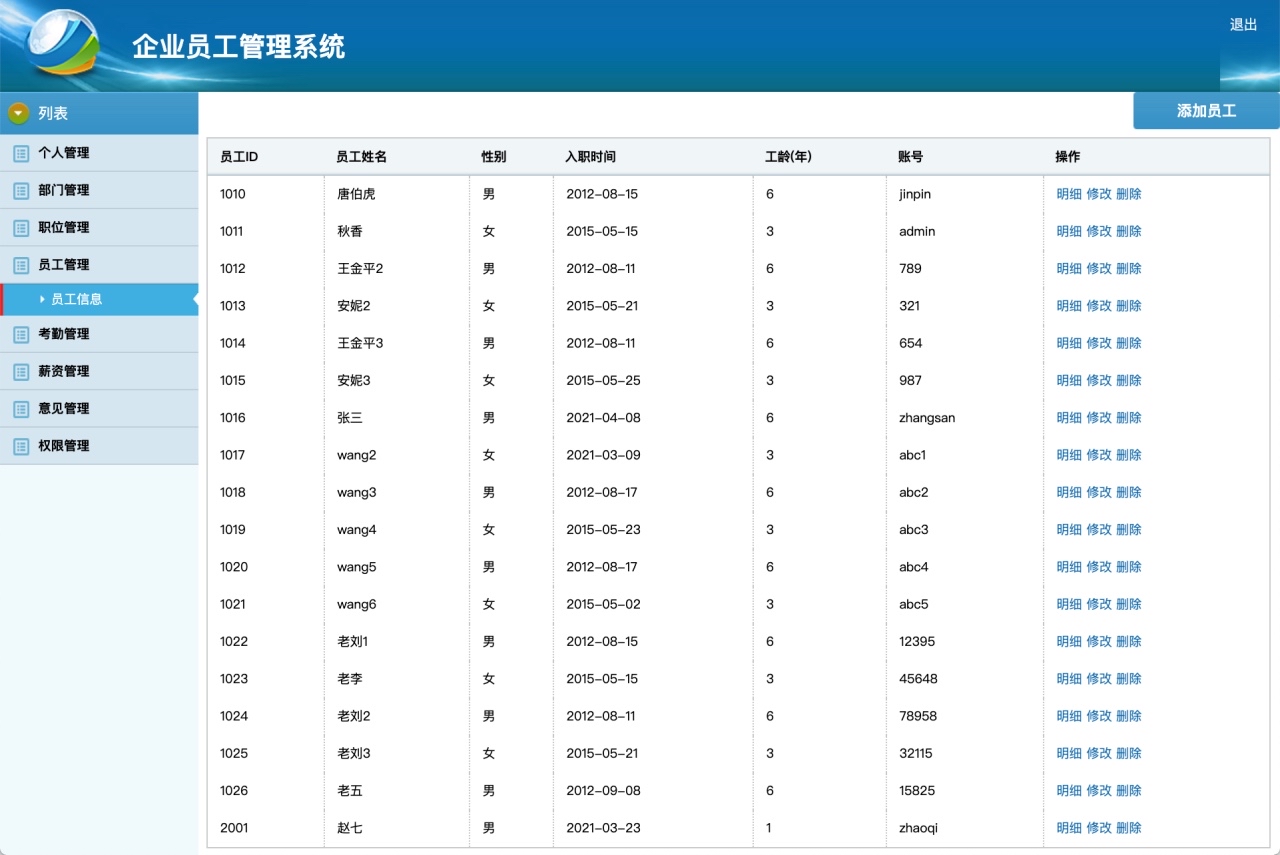Click the 退出 logout link
This screenshot has height=855, width=1280.
coord(1243,25)
